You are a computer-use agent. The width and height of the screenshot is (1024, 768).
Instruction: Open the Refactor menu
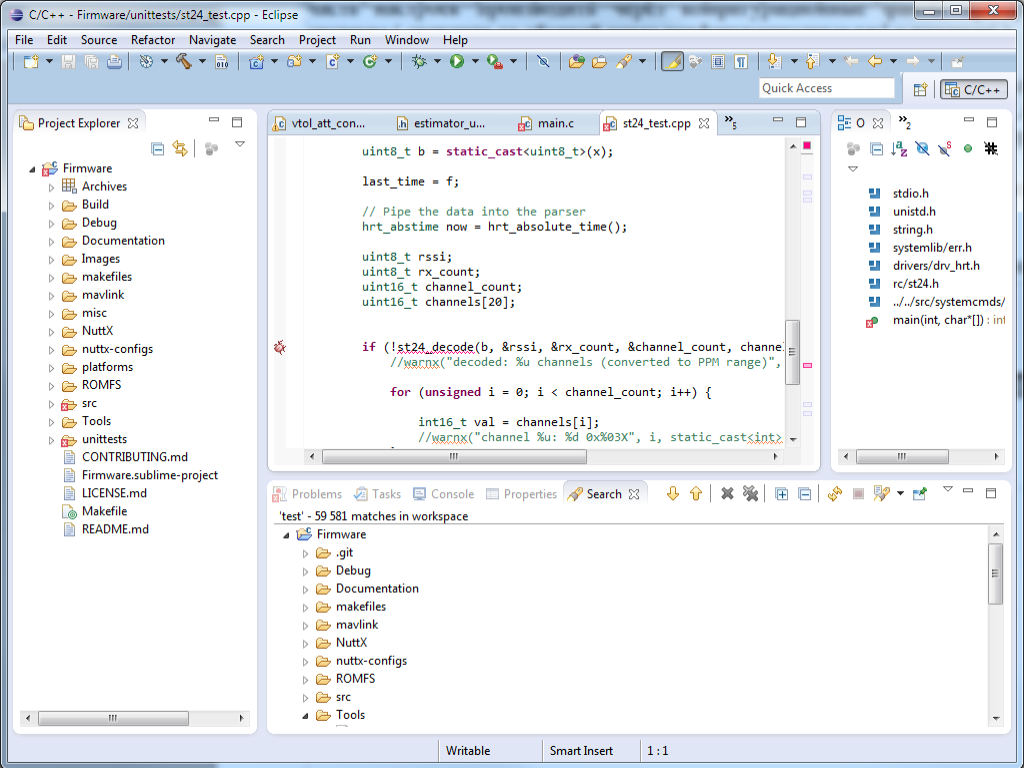pos(153,40)
